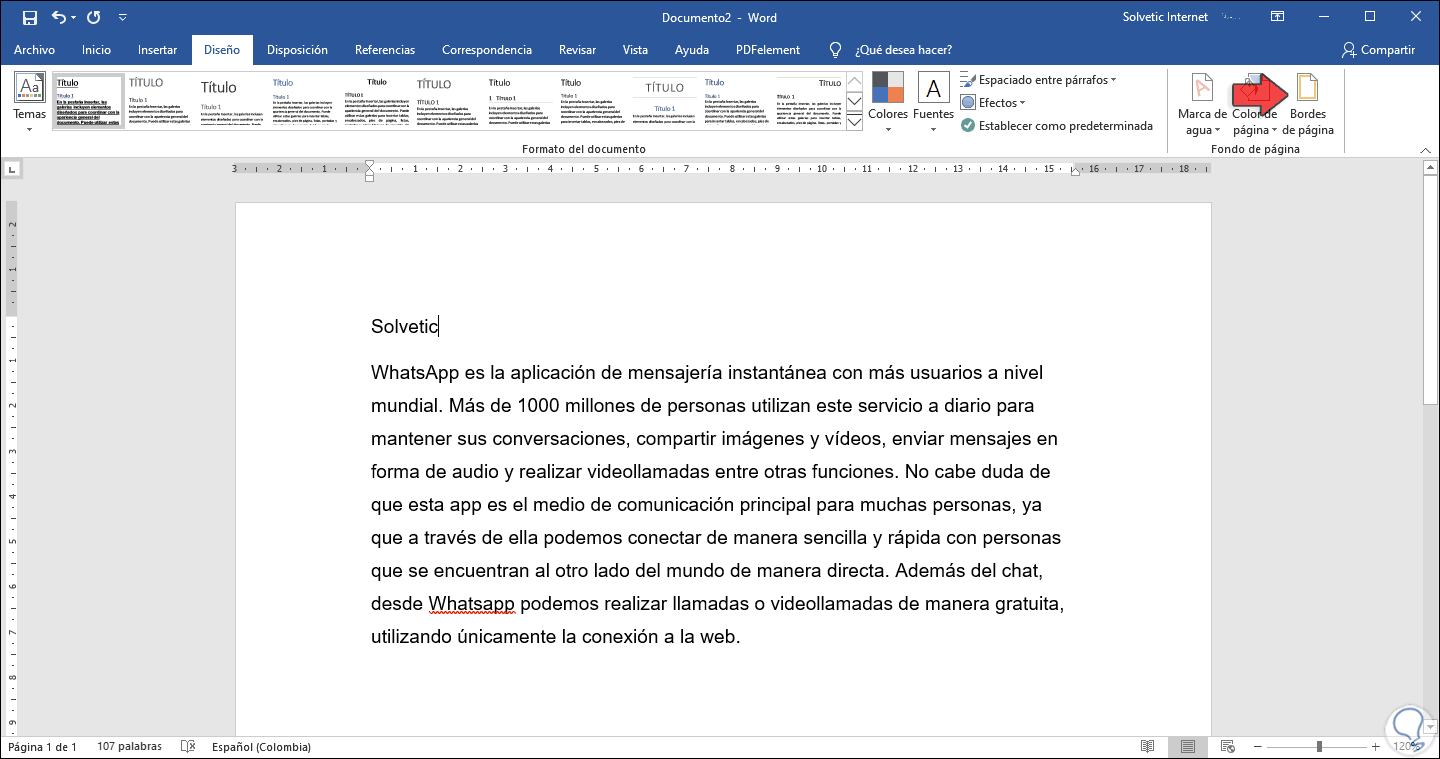This screenshot has width=1440, height=759.
Task: Click the ¿Qué desea hacer? search box
Action: click(903, 50)
